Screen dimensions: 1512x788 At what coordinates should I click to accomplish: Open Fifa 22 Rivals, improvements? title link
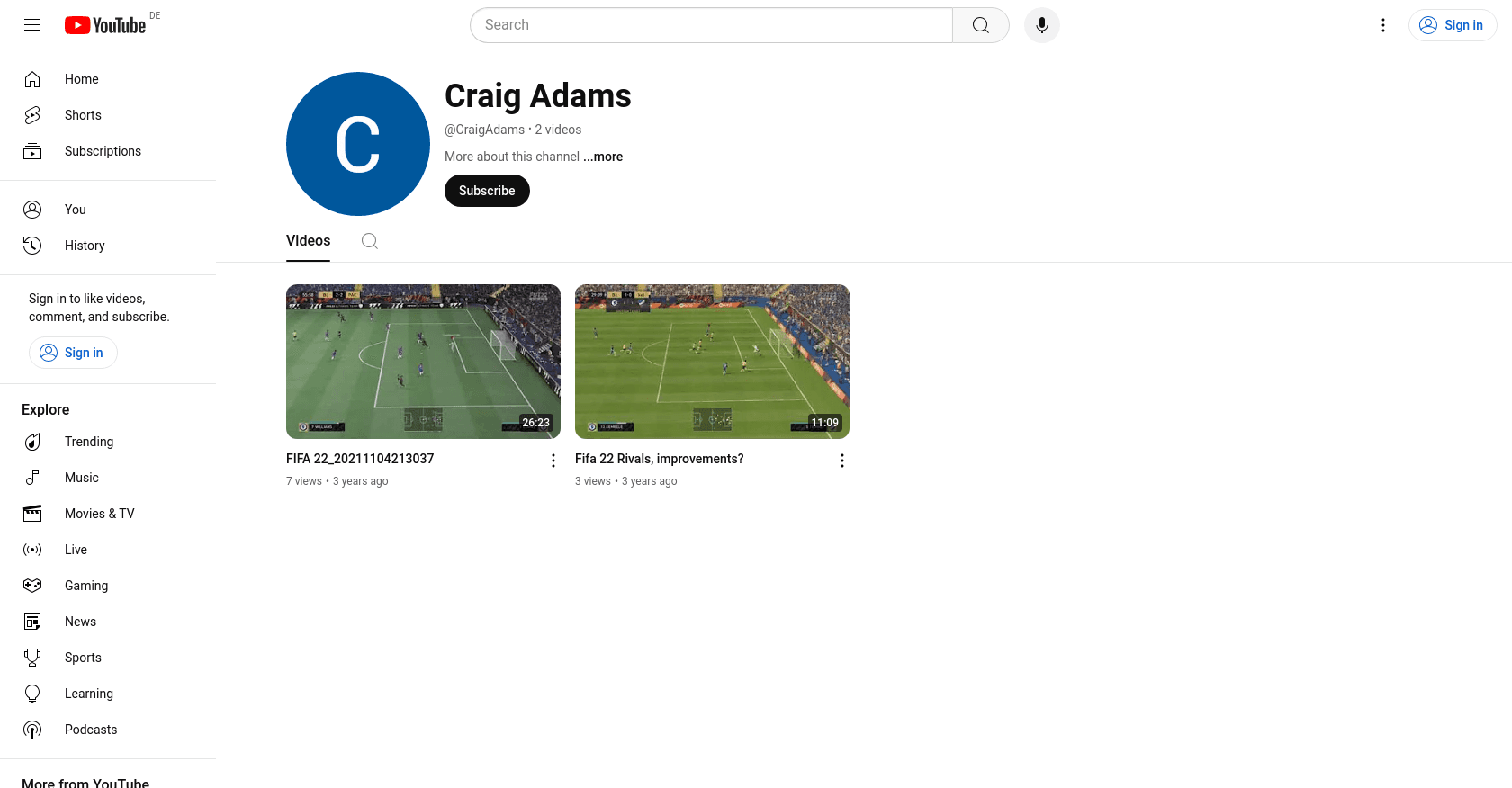click(660, 459)
